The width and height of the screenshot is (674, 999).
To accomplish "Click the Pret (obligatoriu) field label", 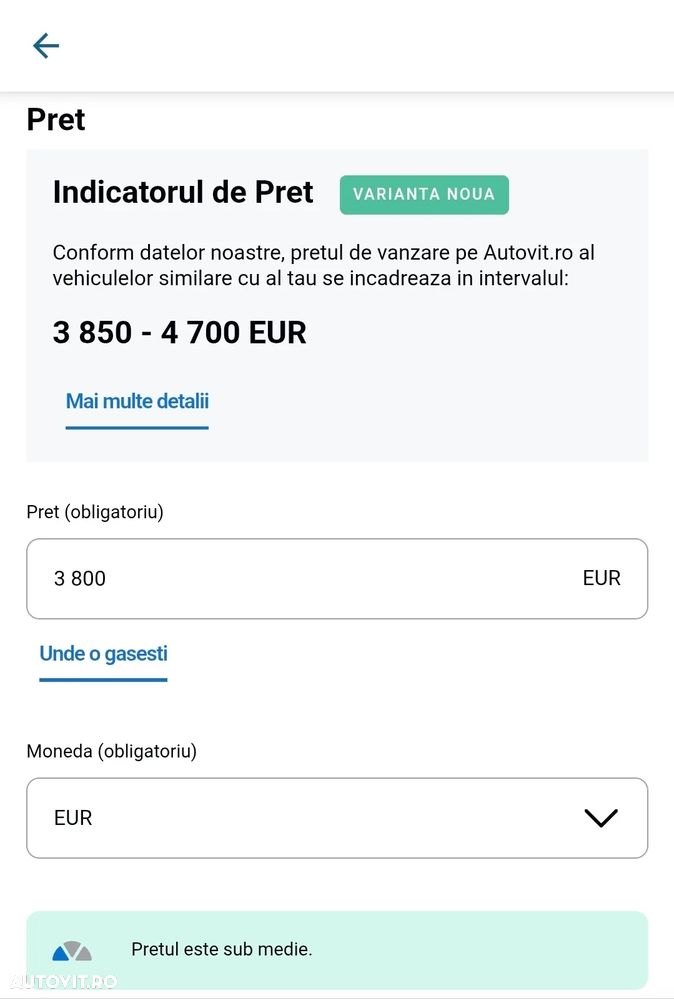I will (x=95, y=512).
